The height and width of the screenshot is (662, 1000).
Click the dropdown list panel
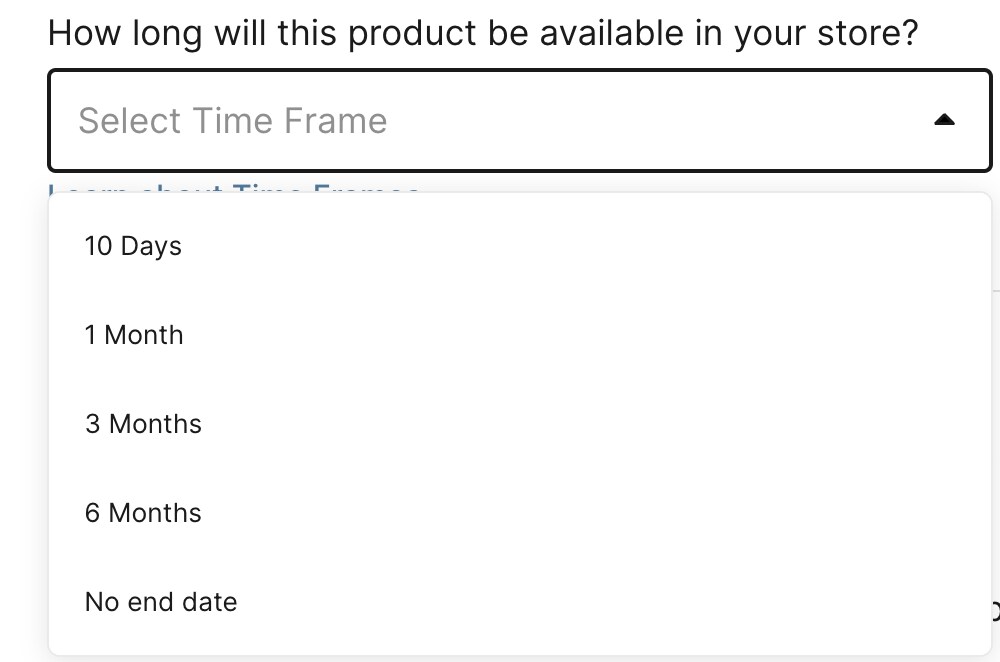(520, 420)
